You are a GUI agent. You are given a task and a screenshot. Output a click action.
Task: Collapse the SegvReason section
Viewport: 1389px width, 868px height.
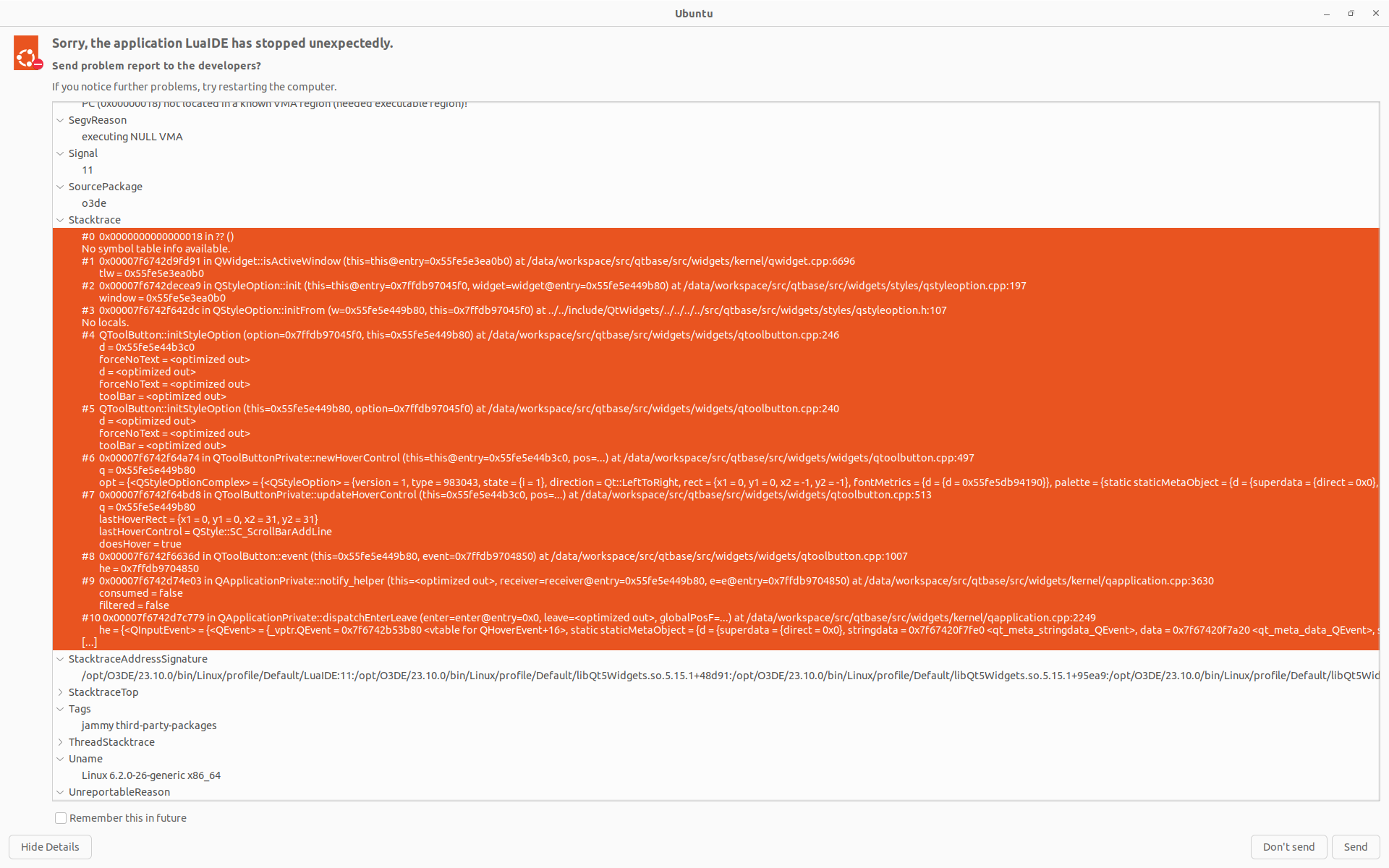[x=61, y=120]
